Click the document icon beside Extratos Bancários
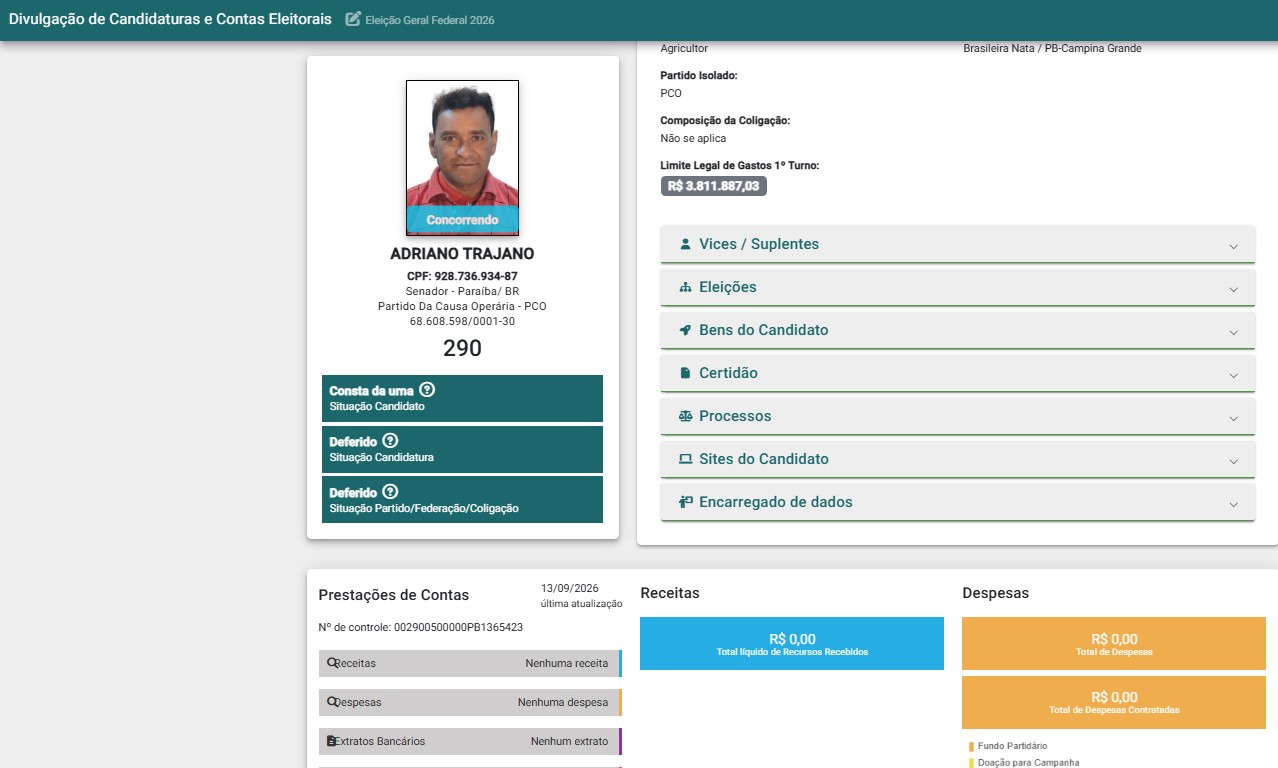1278x768 pixels. coord(332,741)
